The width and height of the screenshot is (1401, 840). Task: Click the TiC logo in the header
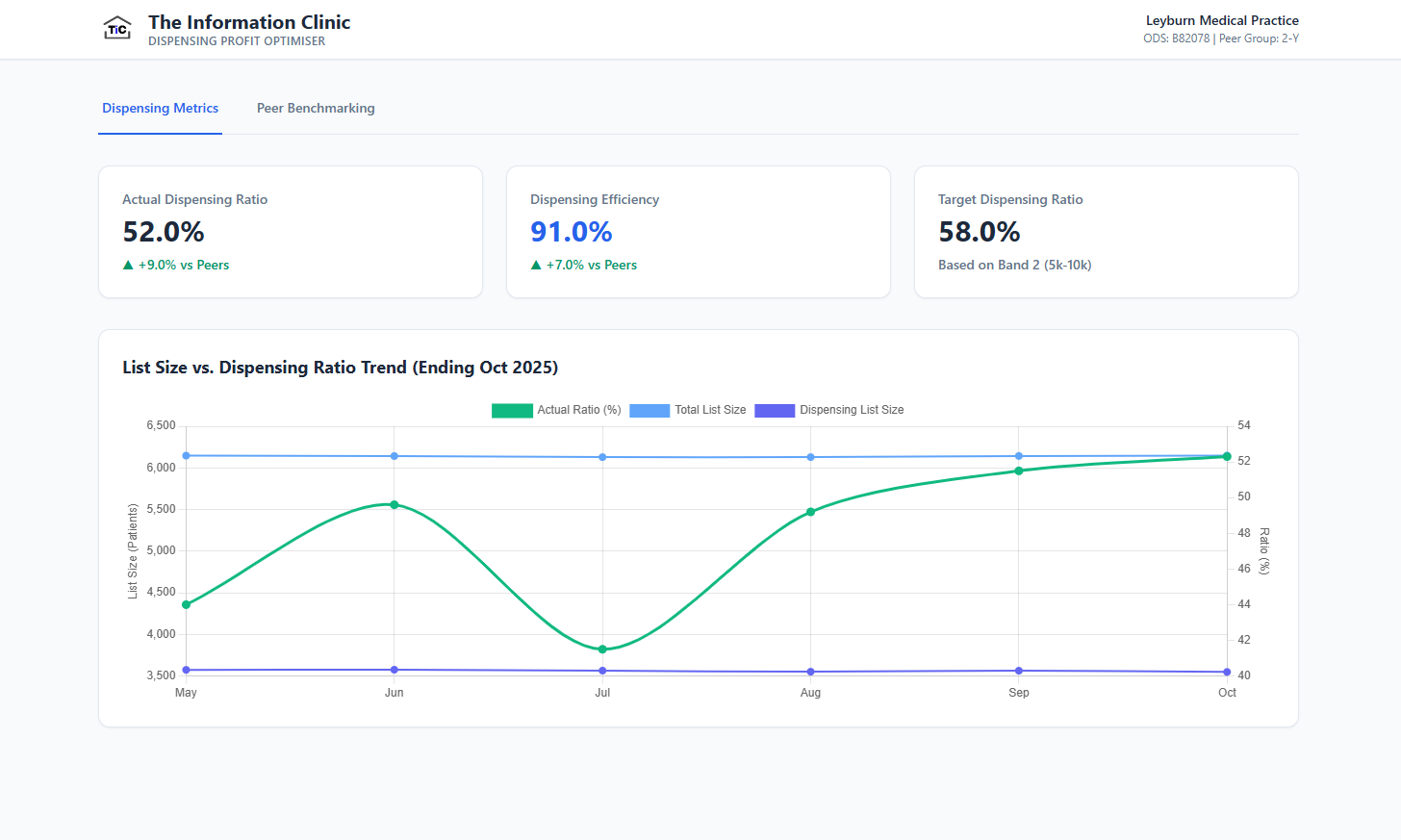(x=116, y=27)
